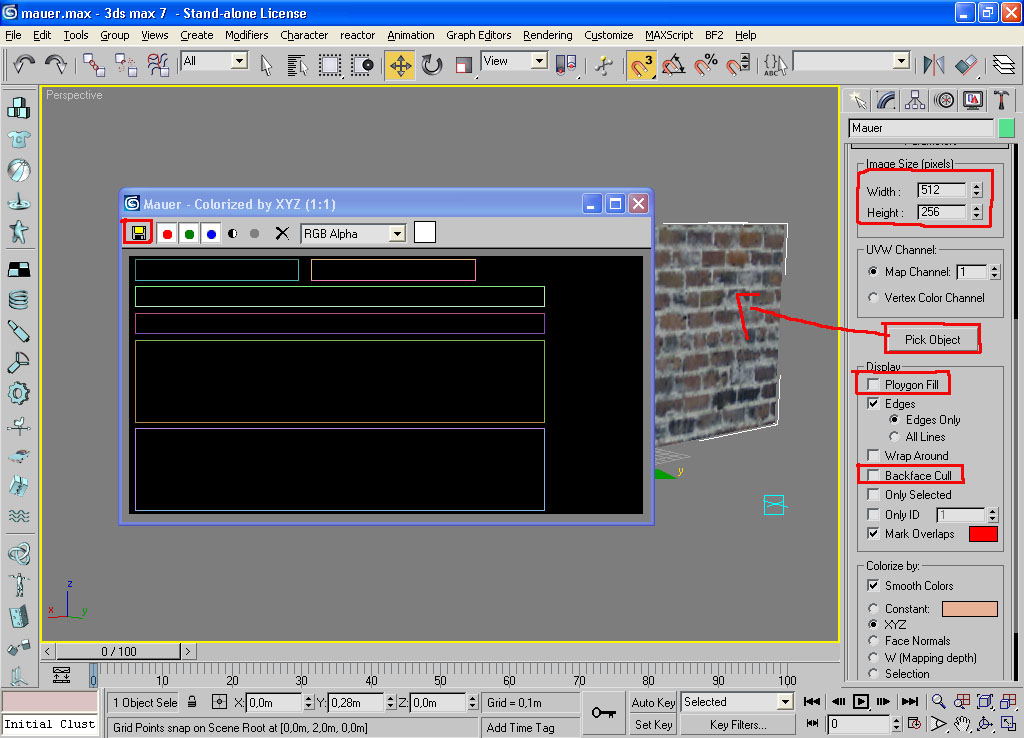This screenshot has width=1024, height=738.
Task: Open the Rendering menu
Action: coord(547,35)
